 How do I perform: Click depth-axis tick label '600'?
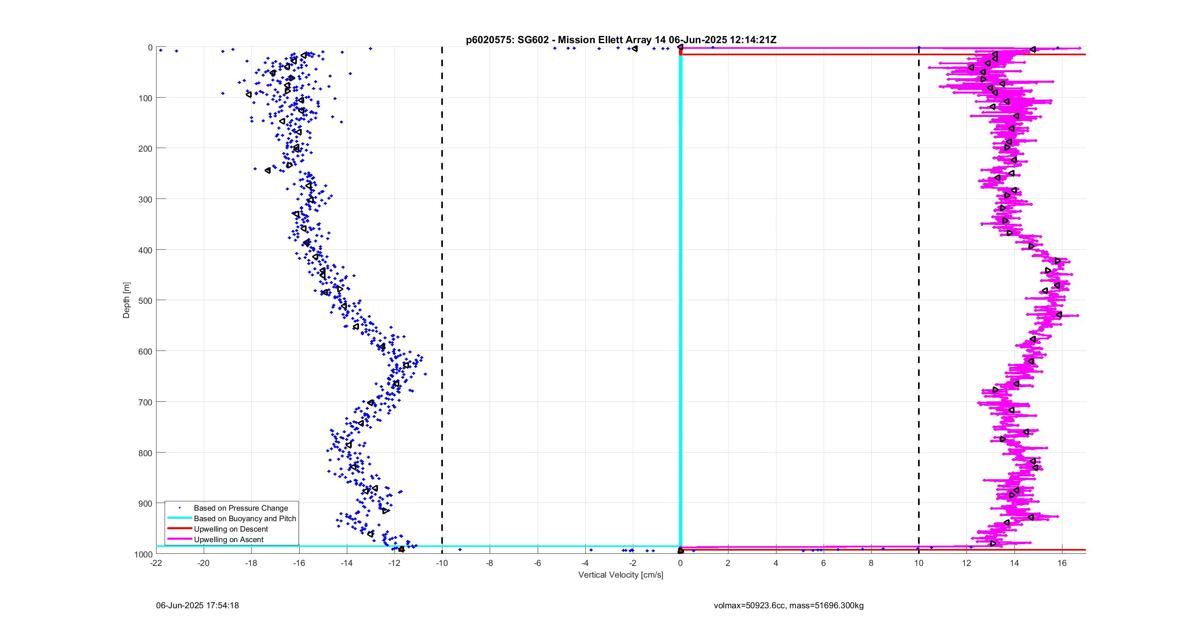145,351
